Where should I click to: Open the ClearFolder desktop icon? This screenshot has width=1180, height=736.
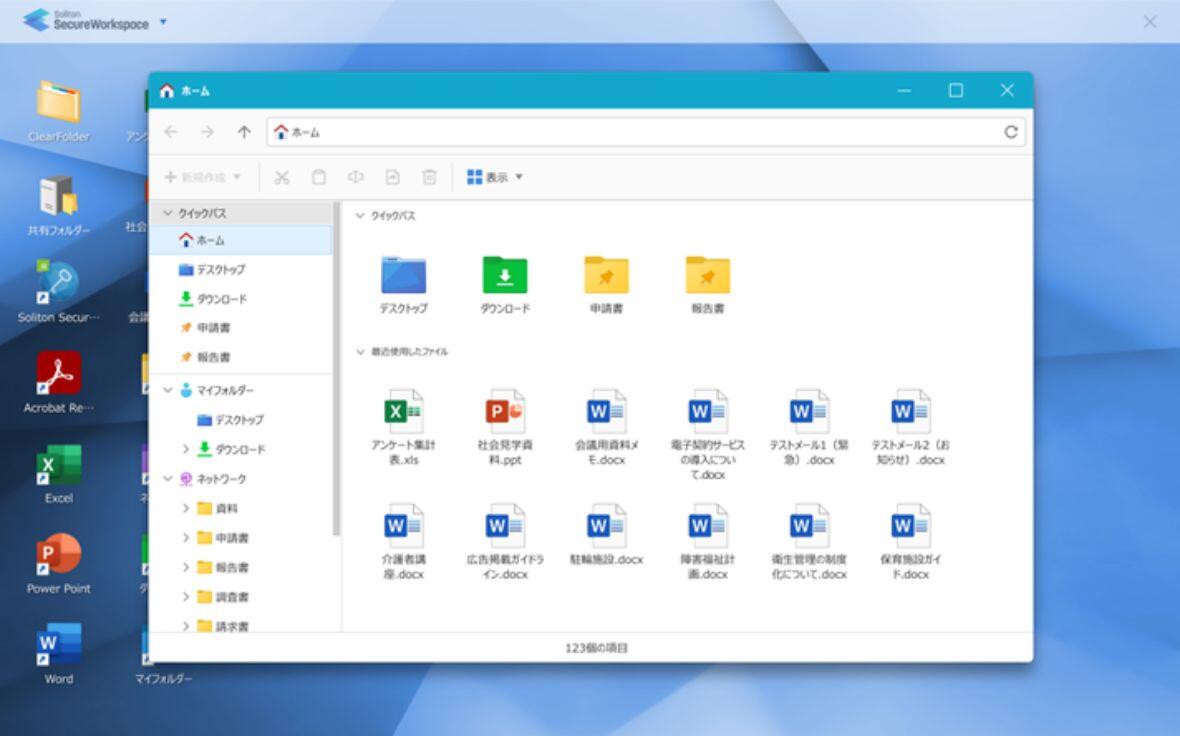(59, 111)
